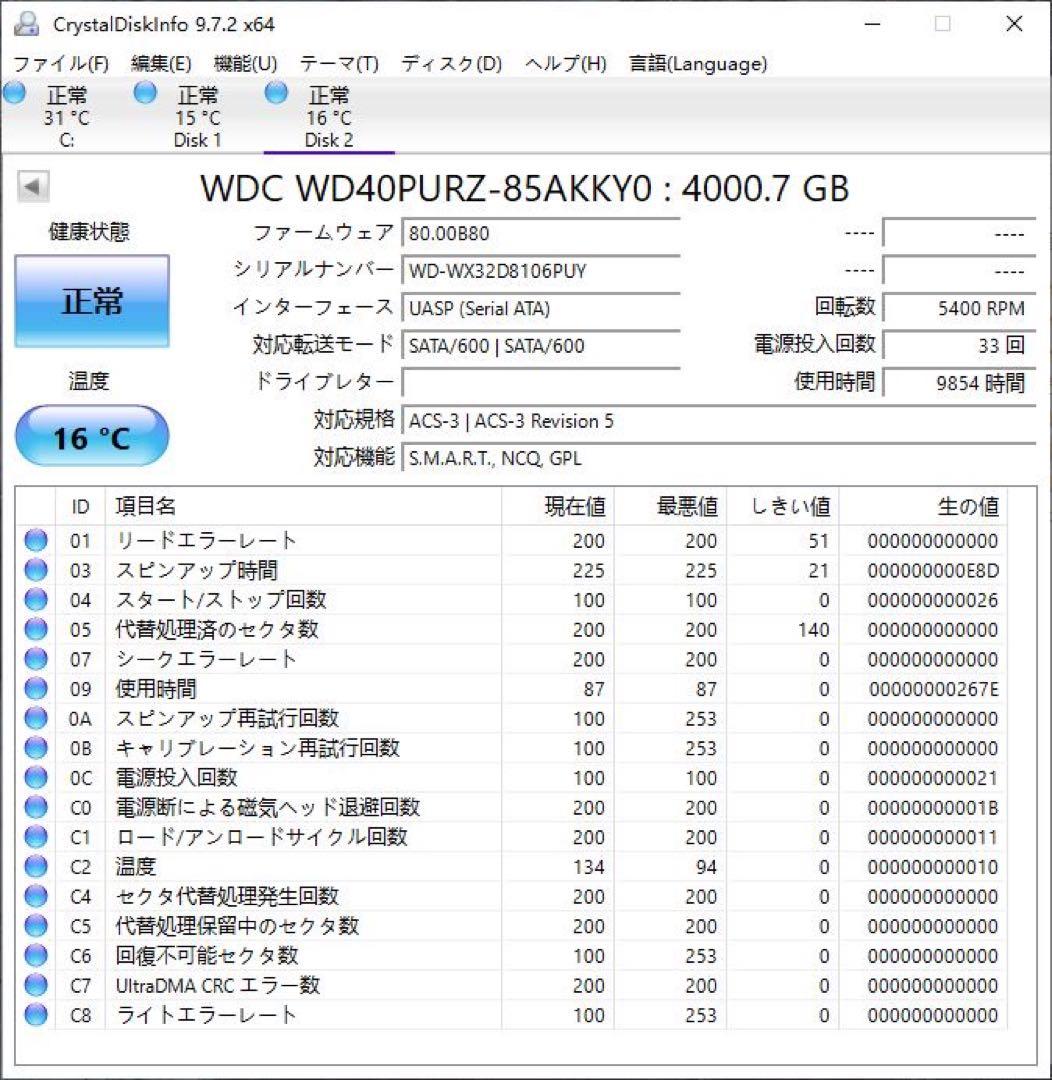This screenshot has width=1052, height=1080.
Task: Select the UltraDMA CRC エラー数 row
Action: click(511, 985)
